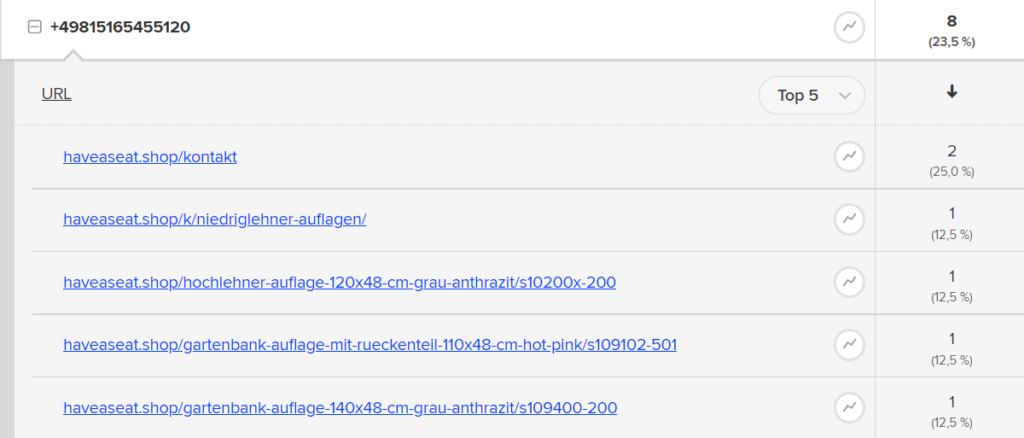1024x438 pixels.
Task: Open haveaseat.shop/kontakt link
Action: tap(150, 157)
